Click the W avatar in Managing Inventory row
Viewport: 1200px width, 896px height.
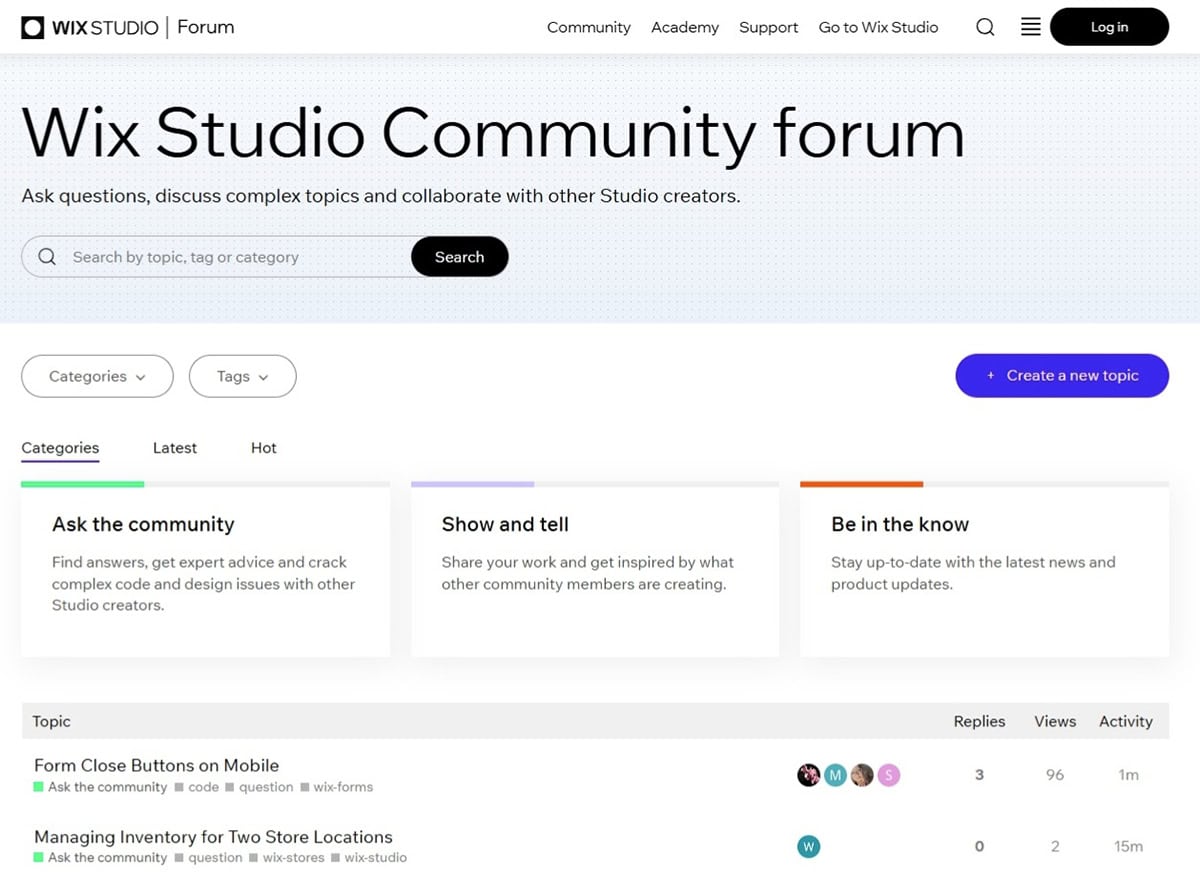pyautogui.click(x=808, y=847)
